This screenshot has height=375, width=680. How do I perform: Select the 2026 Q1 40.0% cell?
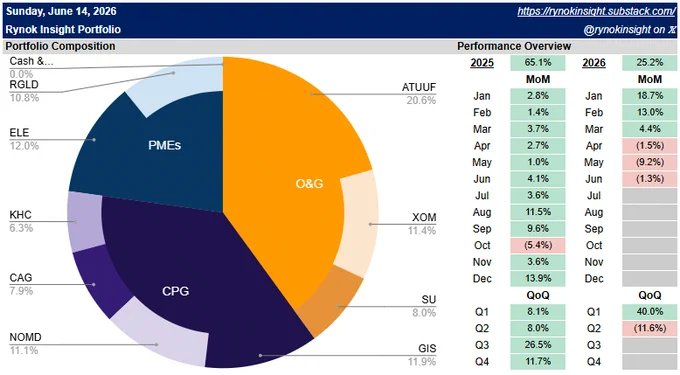pos(650,312)
